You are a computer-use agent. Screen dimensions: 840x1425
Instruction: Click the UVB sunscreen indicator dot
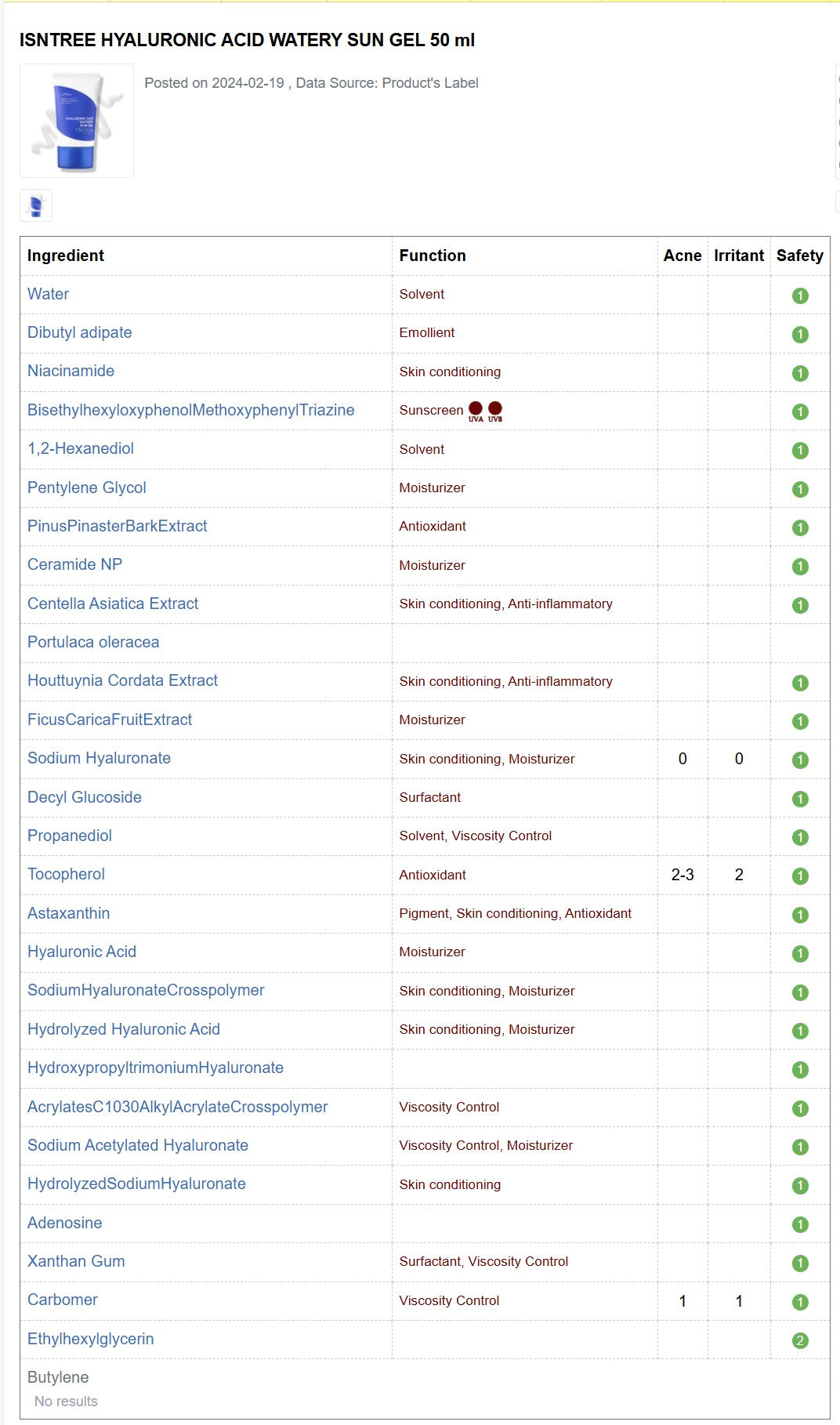(495, 408)
